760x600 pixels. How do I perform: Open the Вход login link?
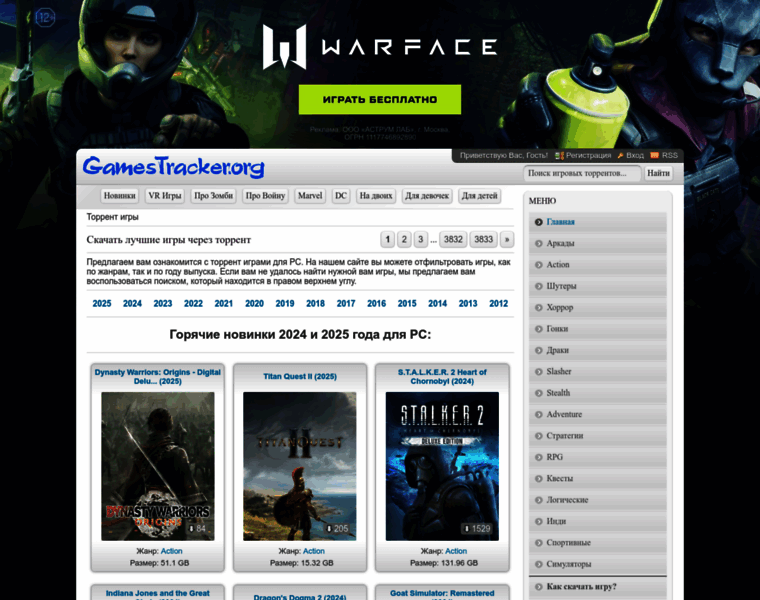[x=634, y=156]
